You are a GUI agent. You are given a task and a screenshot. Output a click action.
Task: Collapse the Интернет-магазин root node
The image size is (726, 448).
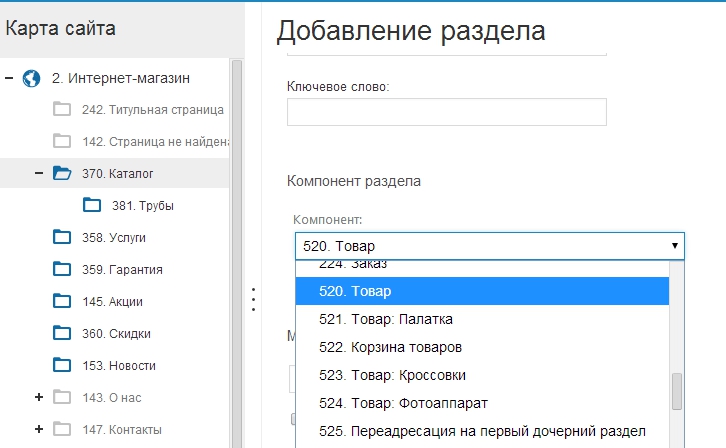[x=9, y=78]
